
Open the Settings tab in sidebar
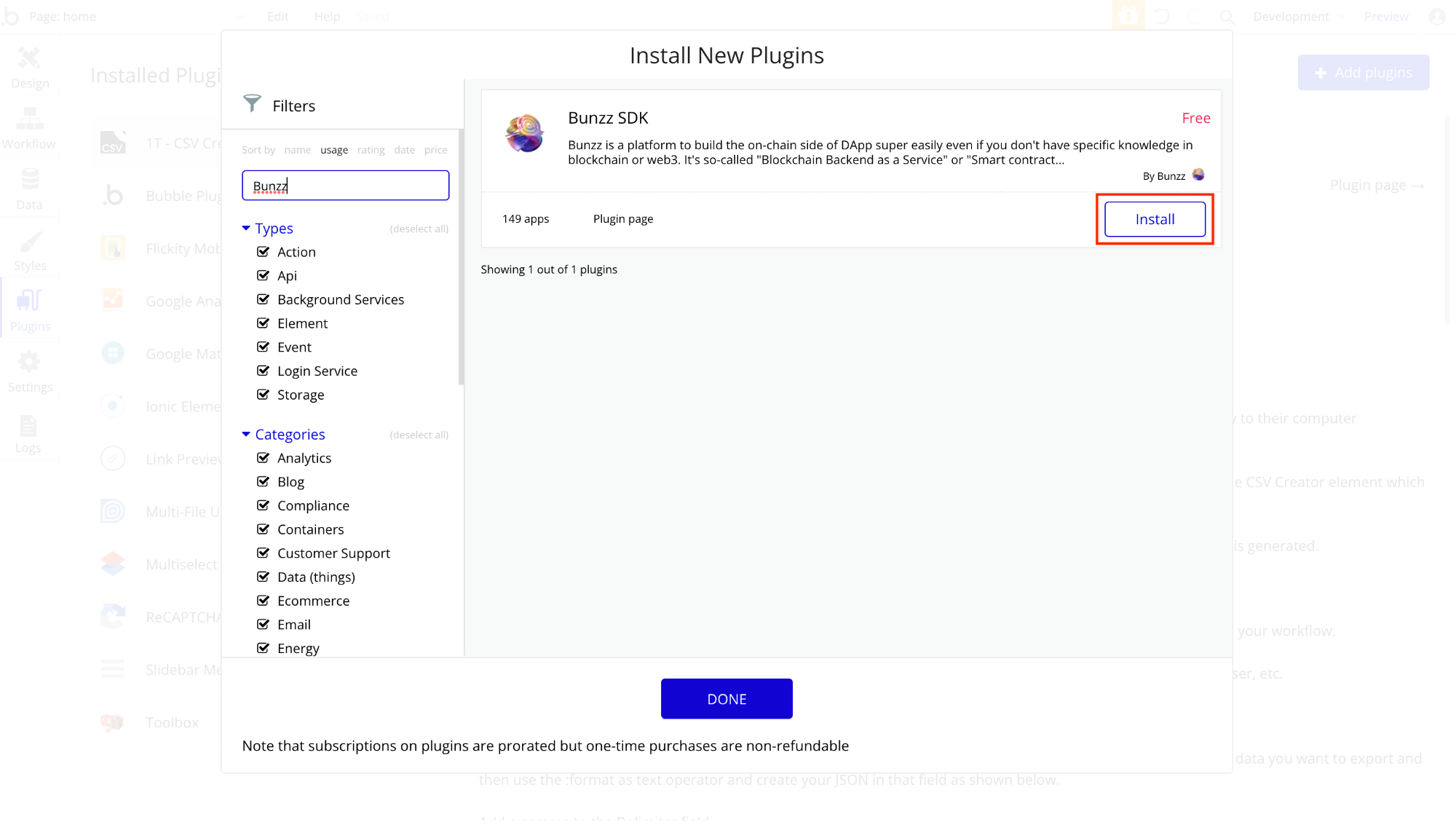(x=30, y=371)
